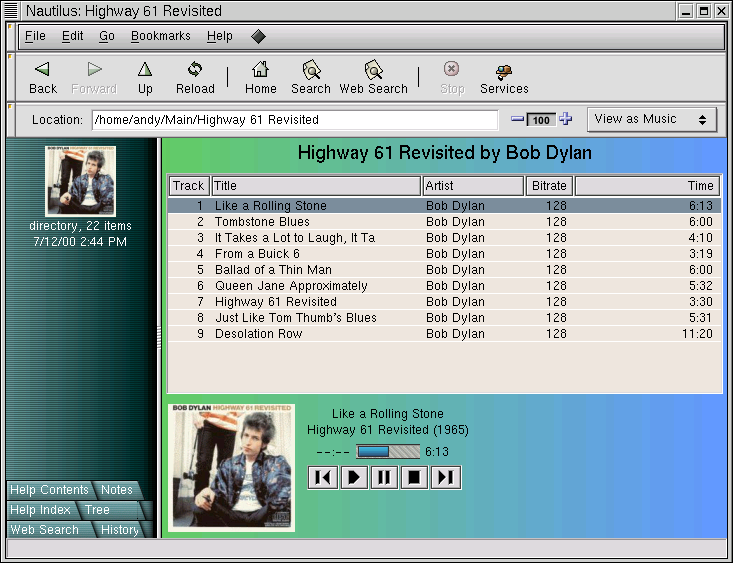This screenshot has height=563, width=733.
Task: Minimize the Nautilus window
Action: (686, 11)
